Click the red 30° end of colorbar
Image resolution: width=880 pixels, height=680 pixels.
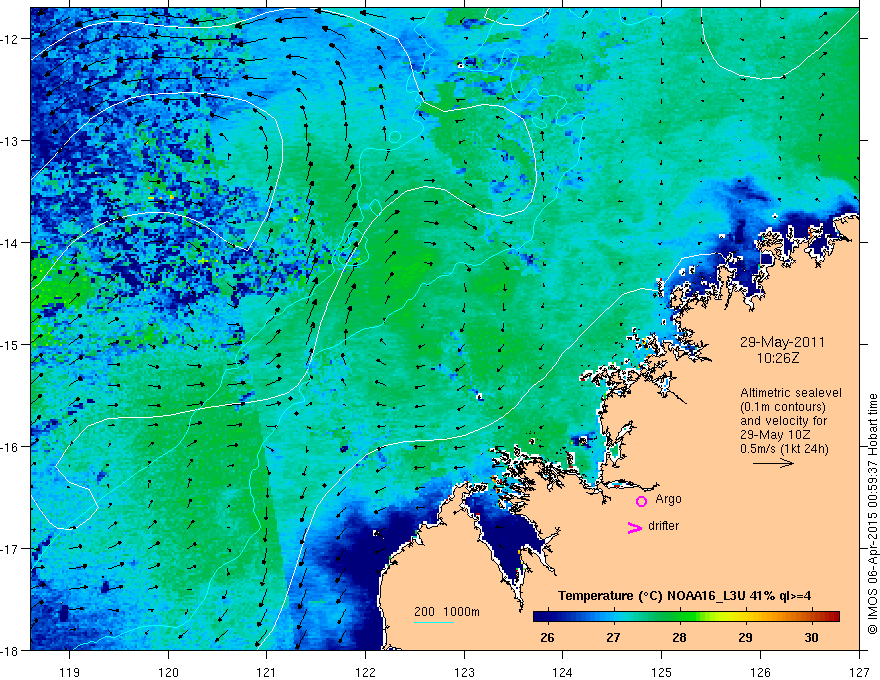(x=833, y=617)
